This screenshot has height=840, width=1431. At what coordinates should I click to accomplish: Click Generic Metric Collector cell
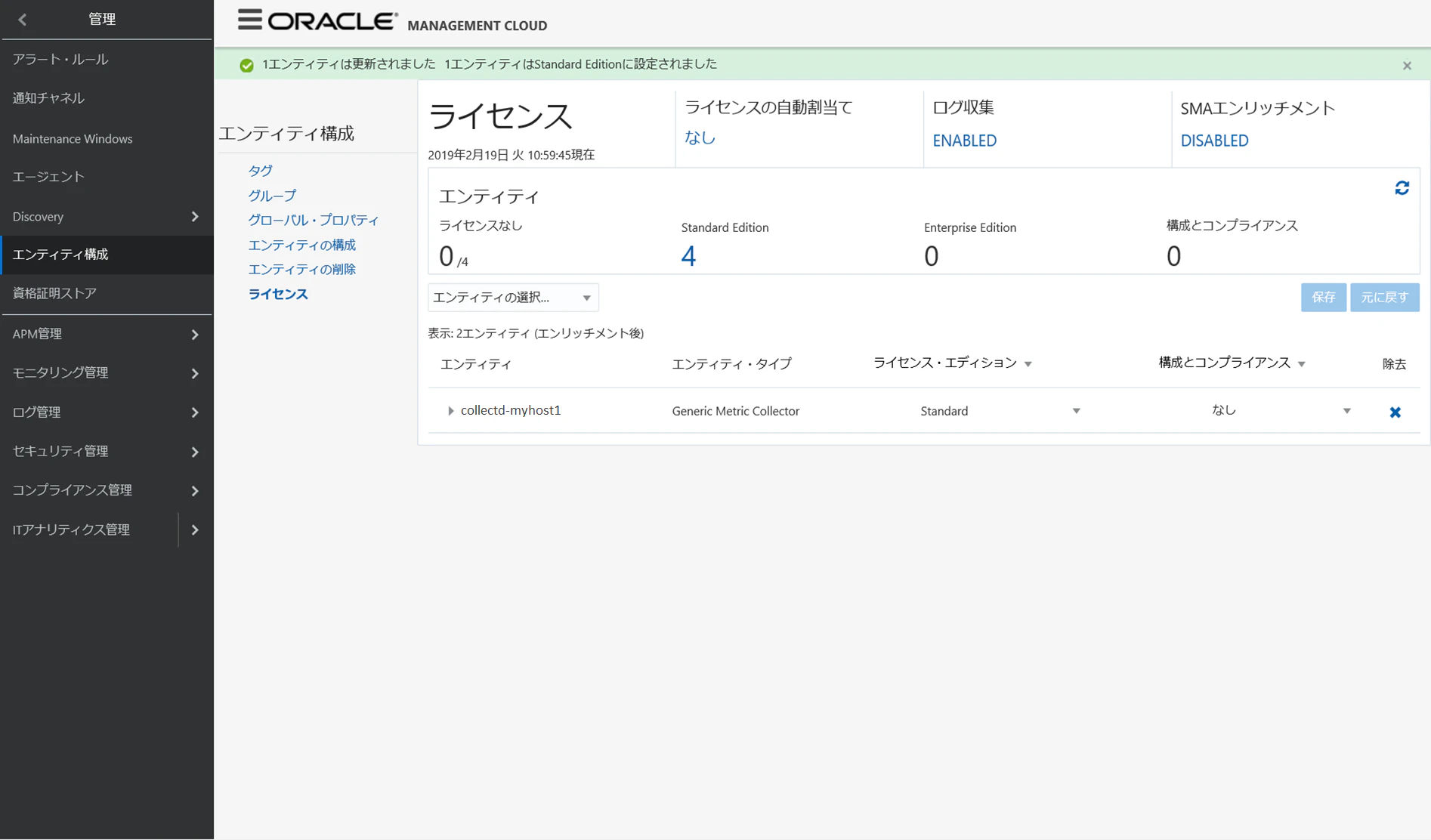click(735, 411)
